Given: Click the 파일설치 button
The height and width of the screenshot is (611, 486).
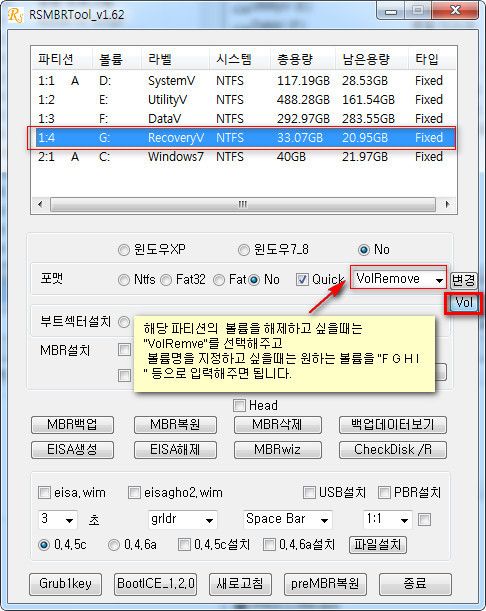Looking at the screenshot, I should click(x=378, y=544).
